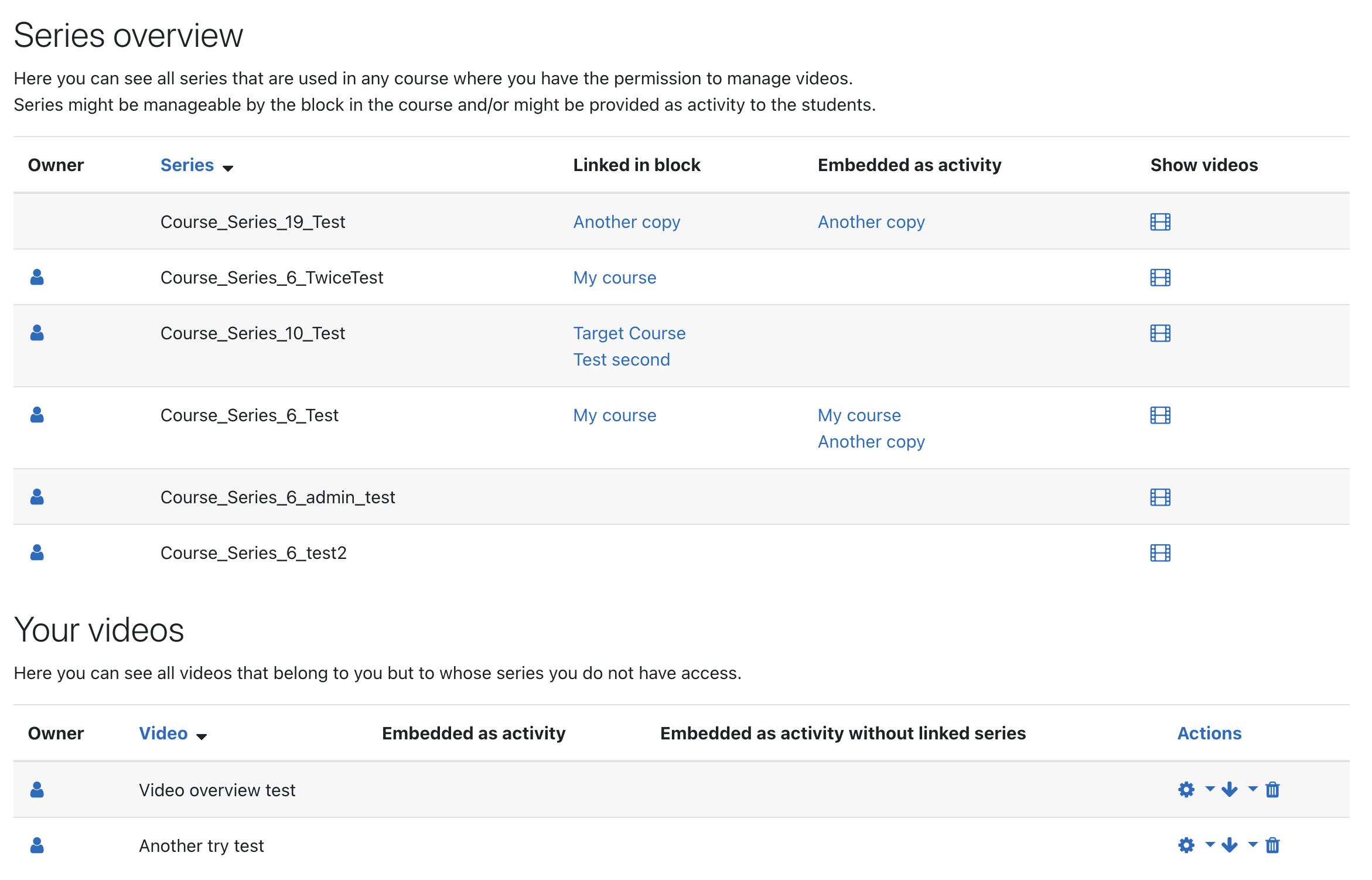Toggle sort arrow next to Series header

[228, 168]
